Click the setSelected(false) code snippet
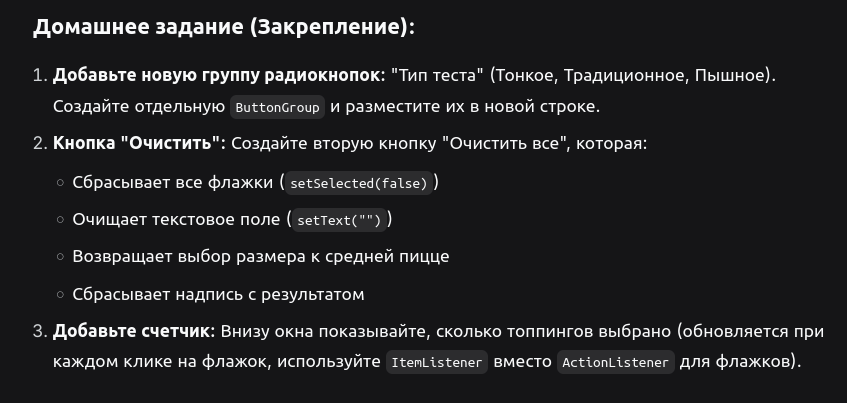Image resolution: width=847 pixels, height=403 pixels. coord(359,183)
